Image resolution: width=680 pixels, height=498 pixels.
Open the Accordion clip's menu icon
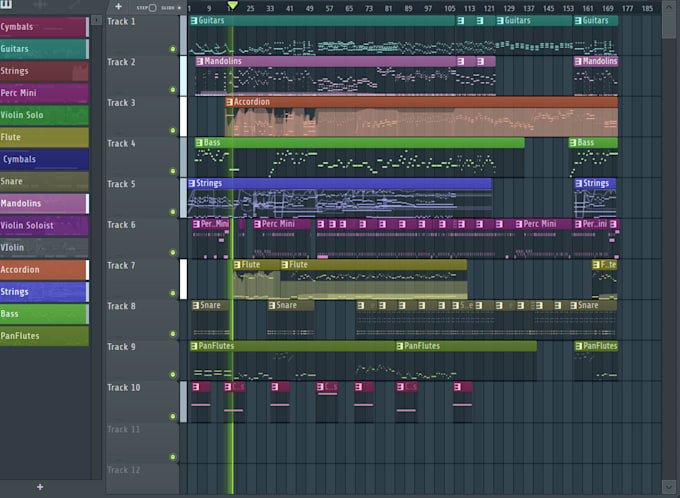[x=229, y=102]
